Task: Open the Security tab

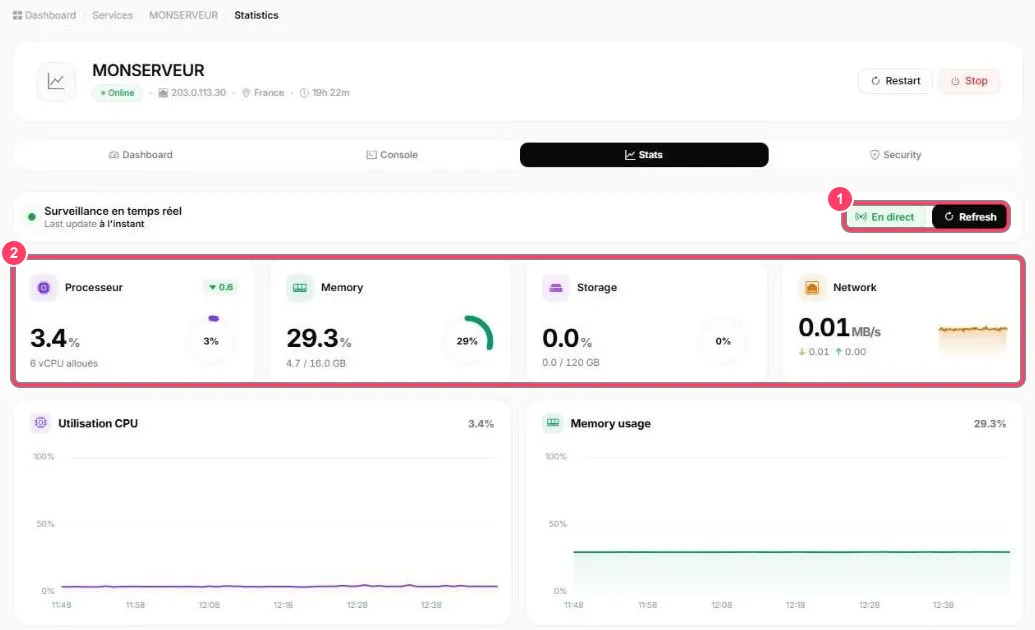Action: [896, 155]
